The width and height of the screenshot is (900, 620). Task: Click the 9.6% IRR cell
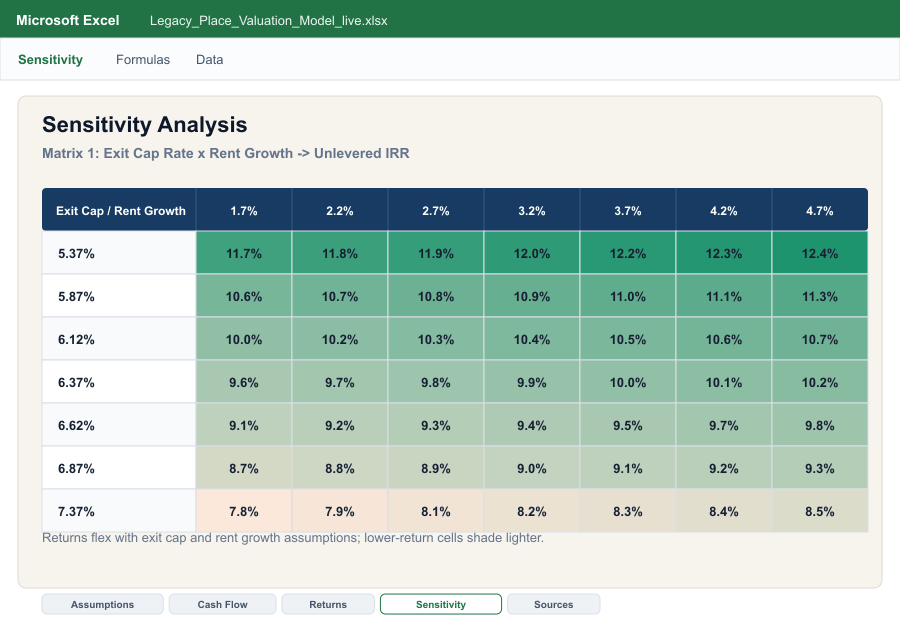(244, 382)
